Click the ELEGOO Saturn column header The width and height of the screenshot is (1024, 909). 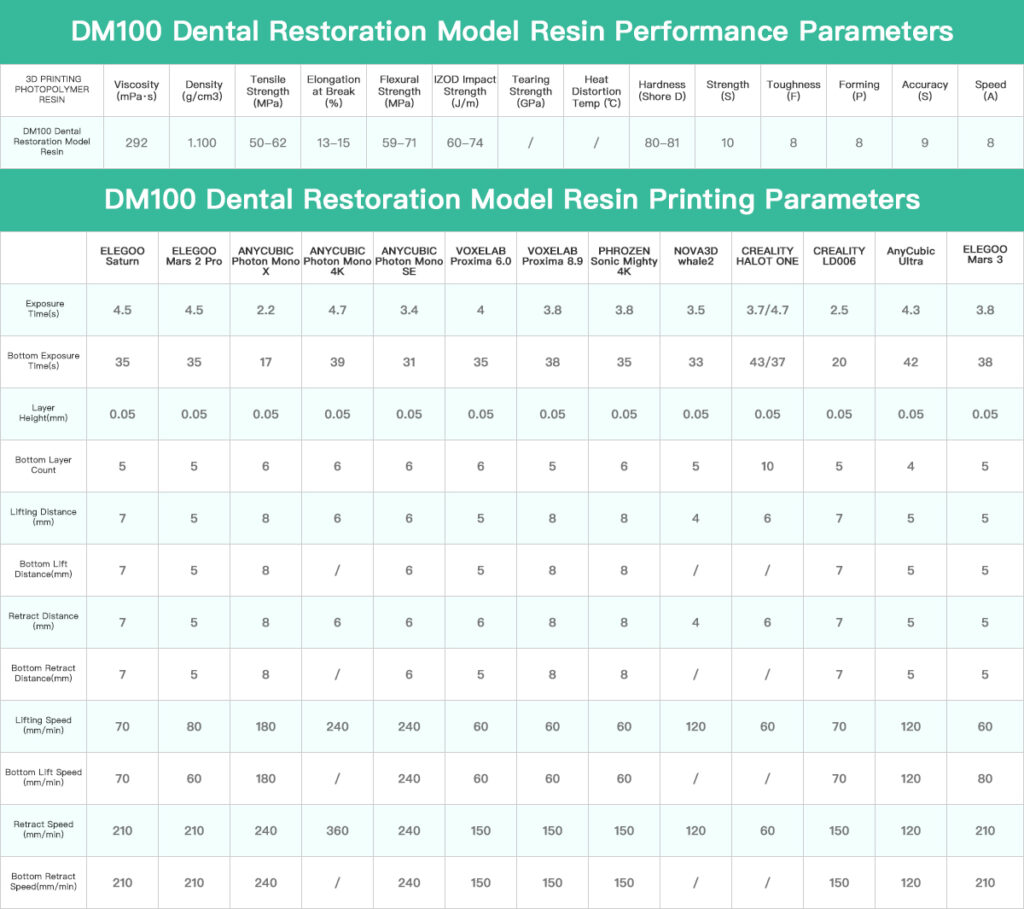point(122,256)
